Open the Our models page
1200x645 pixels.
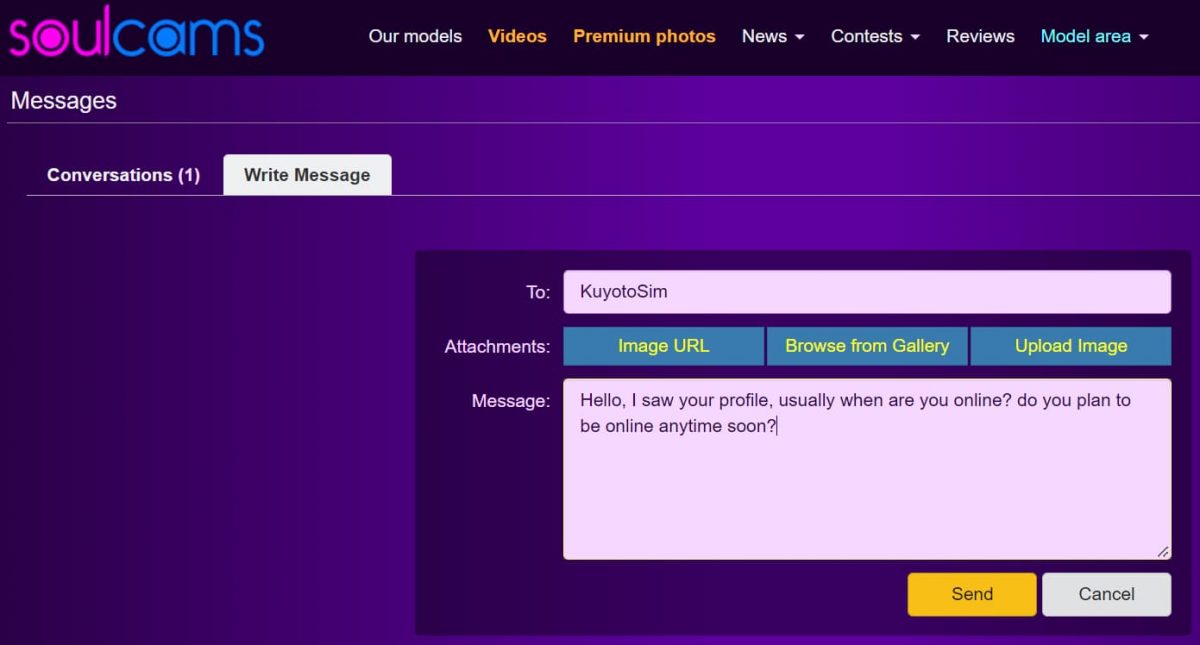(x=415, y=36)
